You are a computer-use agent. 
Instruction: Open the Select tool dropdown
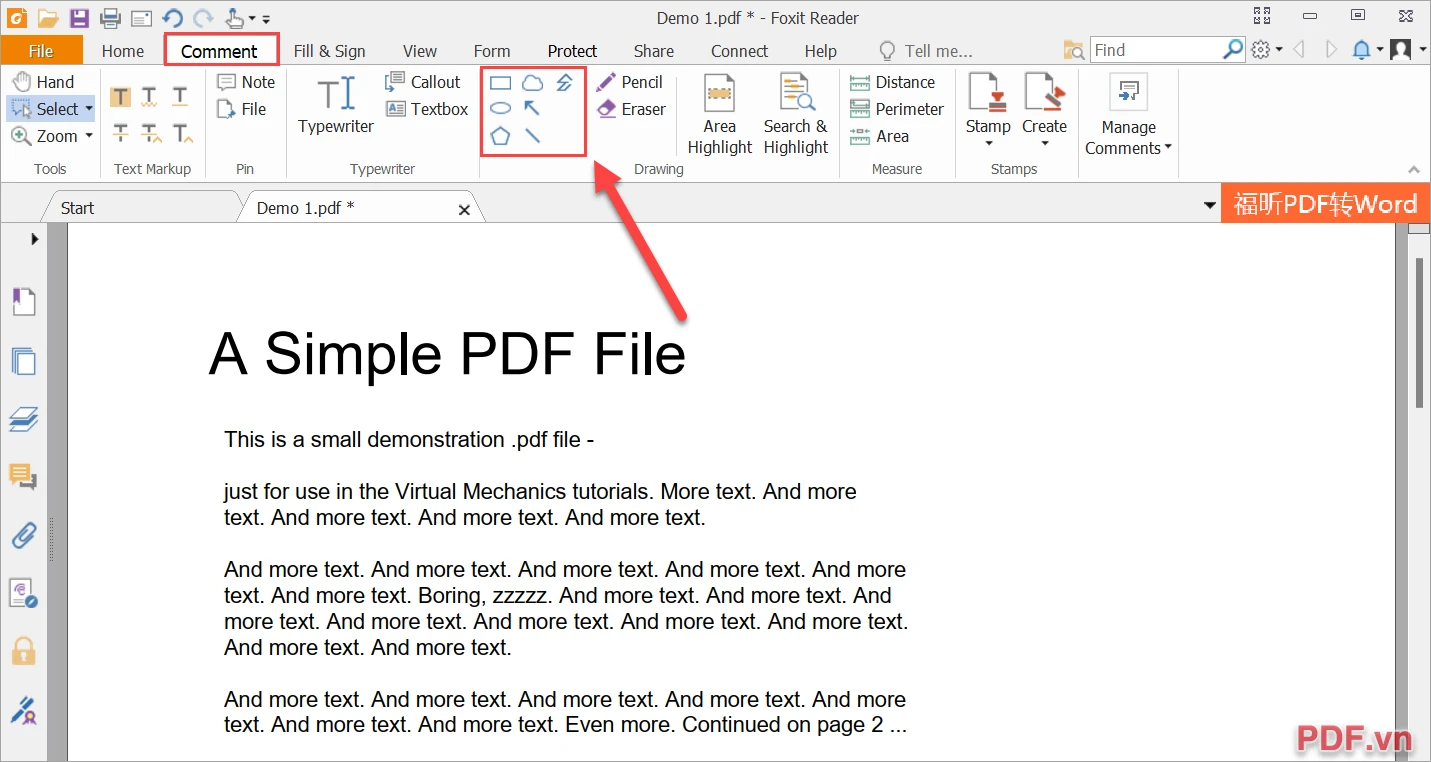coord(89,109)
